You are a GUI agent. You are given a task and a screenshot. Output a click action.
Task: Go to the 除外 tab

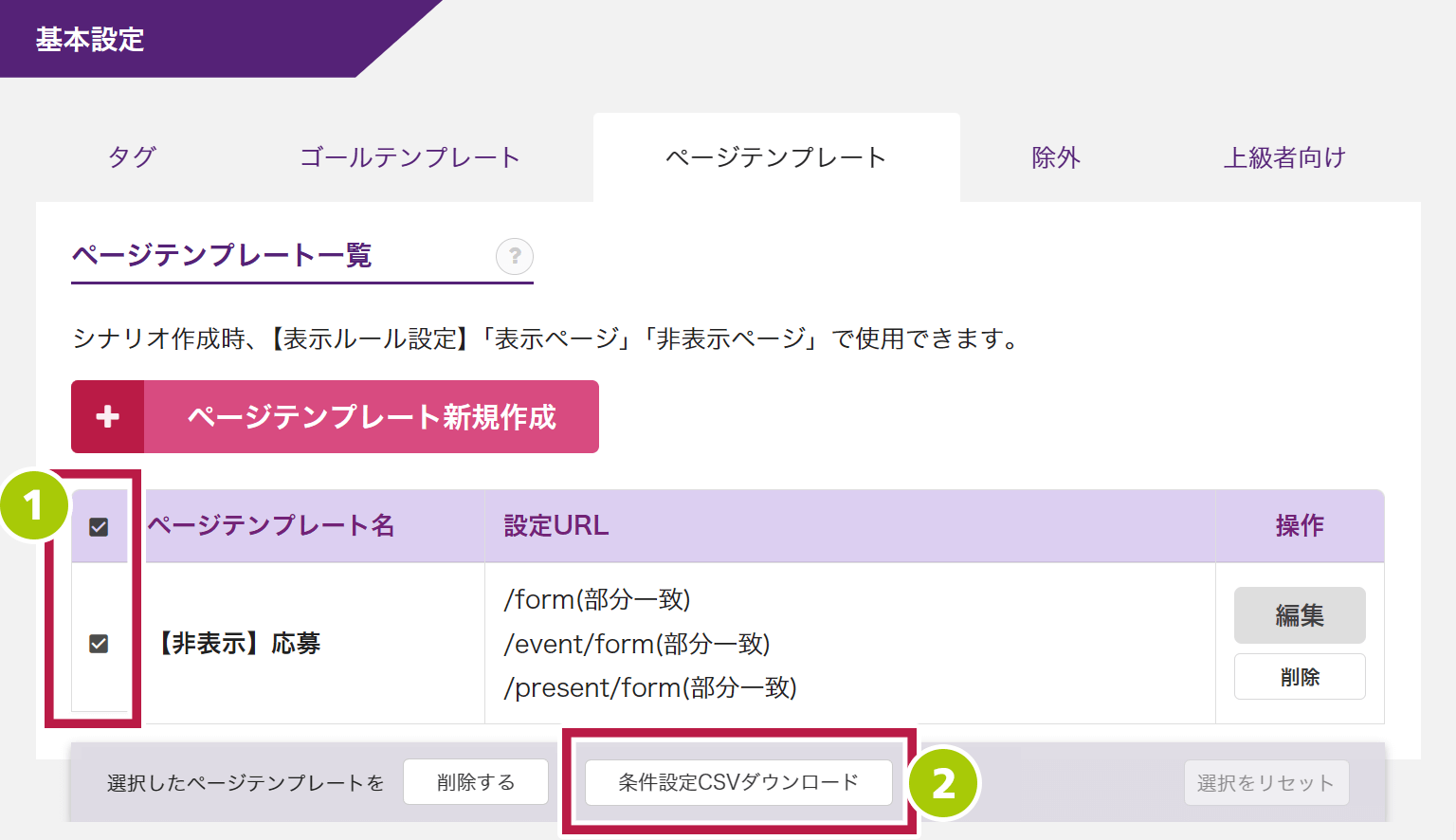(x=1056, y=157)
